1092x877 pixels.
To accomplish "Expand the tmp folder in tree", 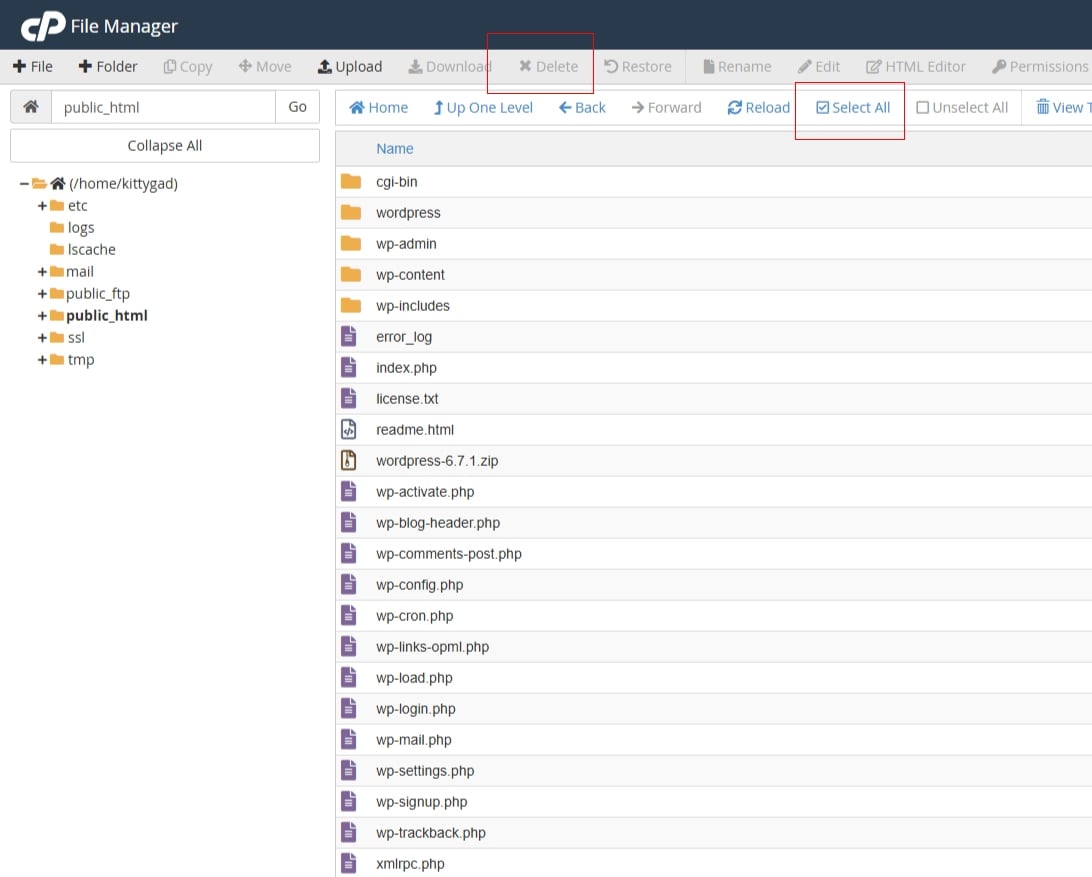I will (x=42, y=360).
